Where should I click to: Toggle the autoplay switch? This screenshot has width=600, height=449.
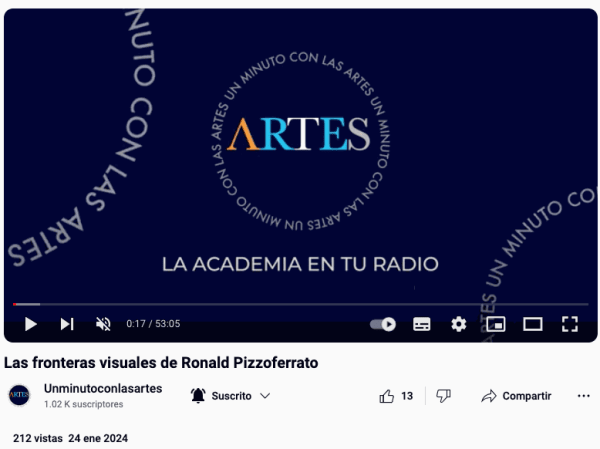click(x=383, y=324)
